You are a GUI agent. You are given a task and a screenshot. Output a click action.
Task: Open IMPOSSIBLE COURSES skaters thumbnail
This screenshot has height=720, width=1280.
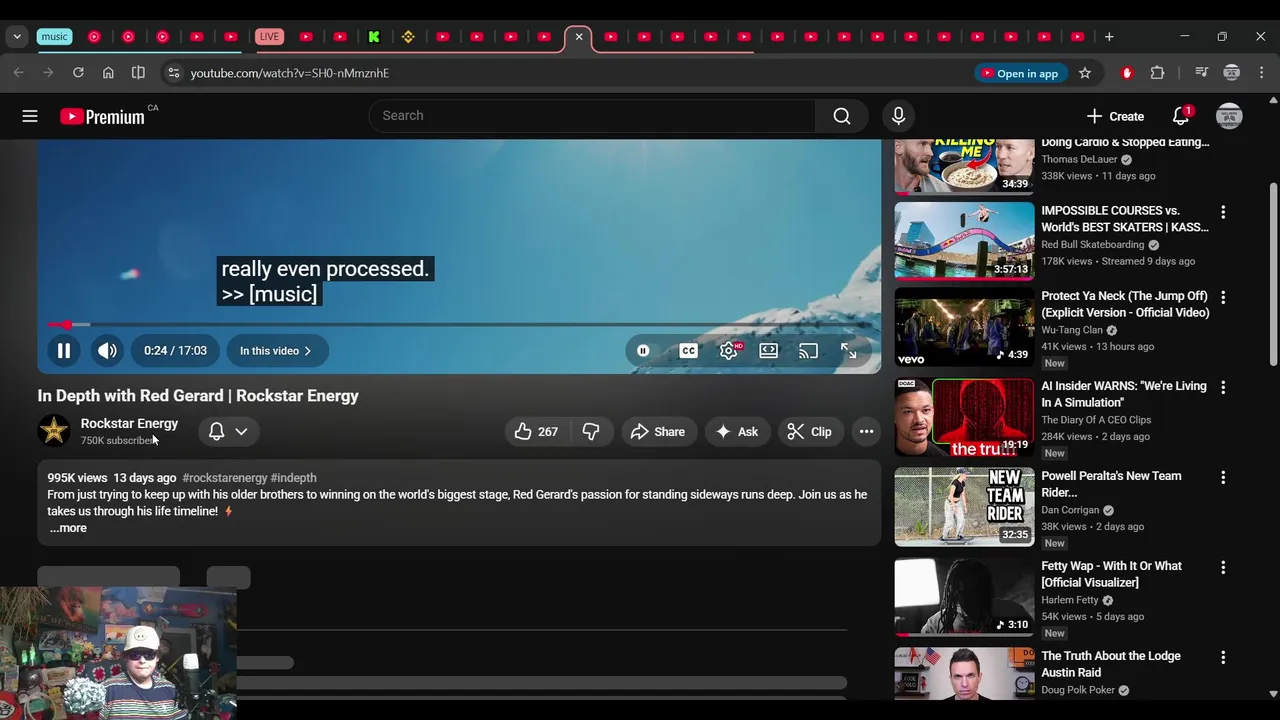tap(964, 241)
